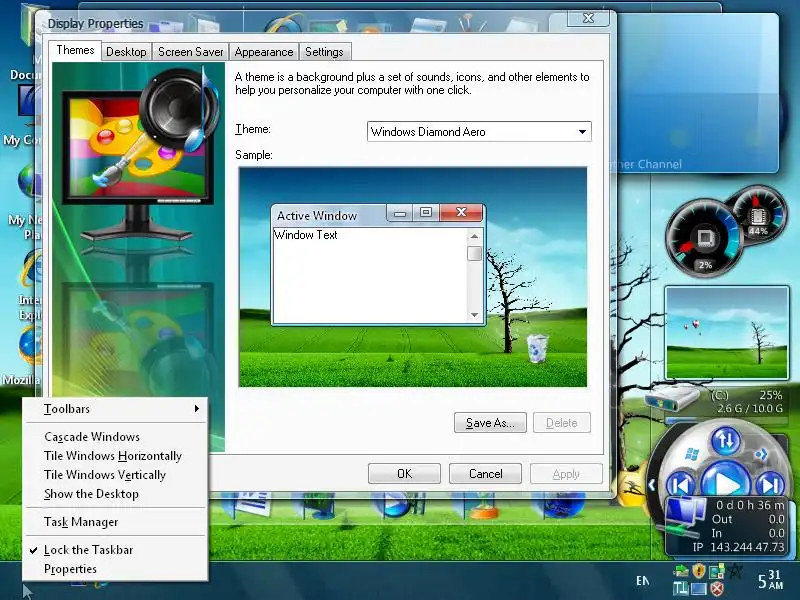Click the sample window maximize button
This screenshot has width=800, height=600.
point(426,212)
